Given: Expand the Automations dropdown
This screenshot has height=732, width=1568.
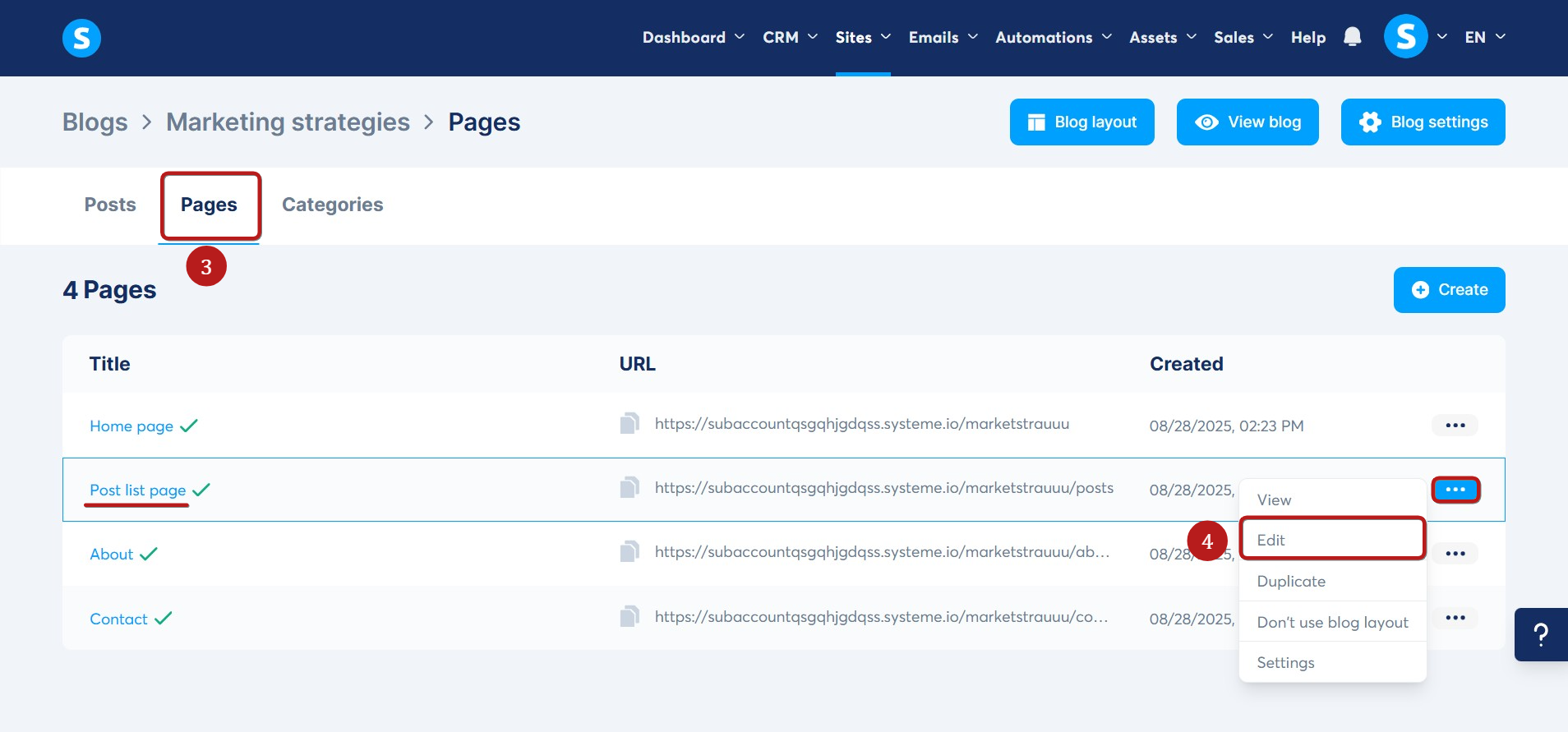Looking at the screenshot, I should click(x=1054, y=37).
